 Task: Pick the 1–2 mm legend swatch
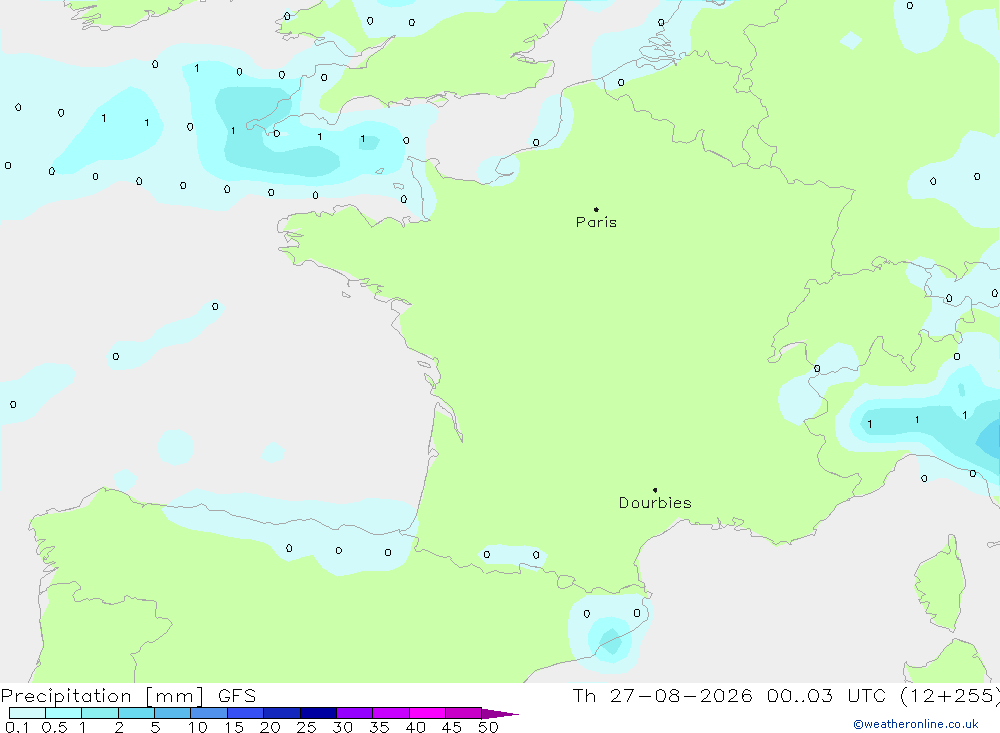pyautogui.click(x=100, y=713)
